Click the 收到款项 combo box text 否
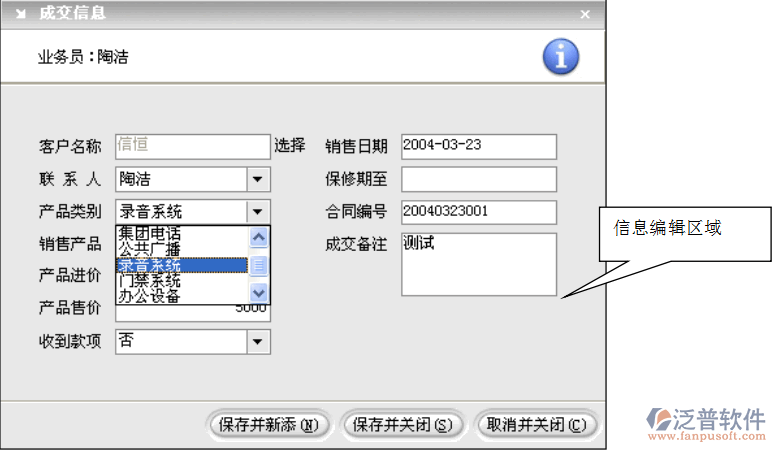Viewport: 776px width, 452px height. [126, 340]
